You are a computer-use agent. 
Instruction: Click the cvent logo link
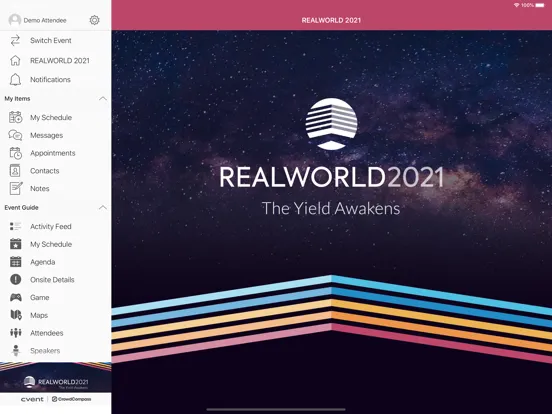pos(32,399)
